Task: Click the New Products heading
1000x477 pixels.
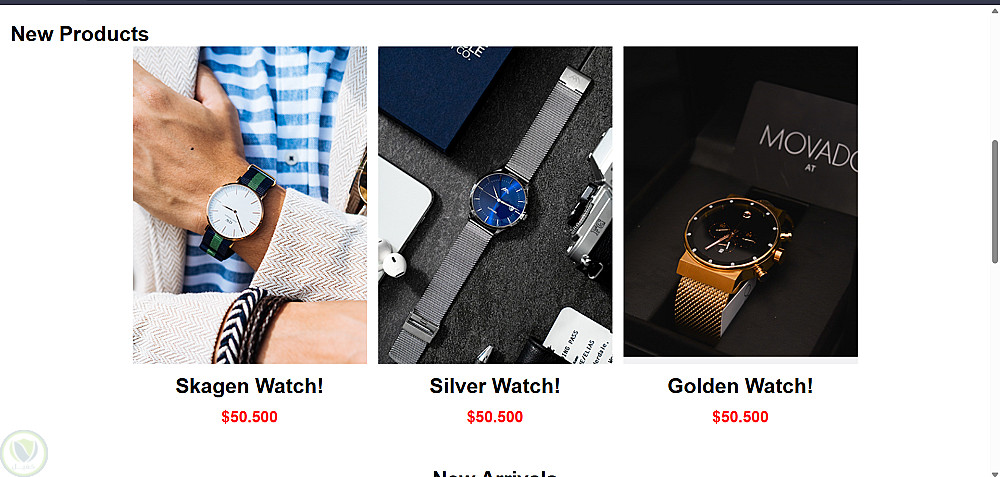Action: click(80, 34)
